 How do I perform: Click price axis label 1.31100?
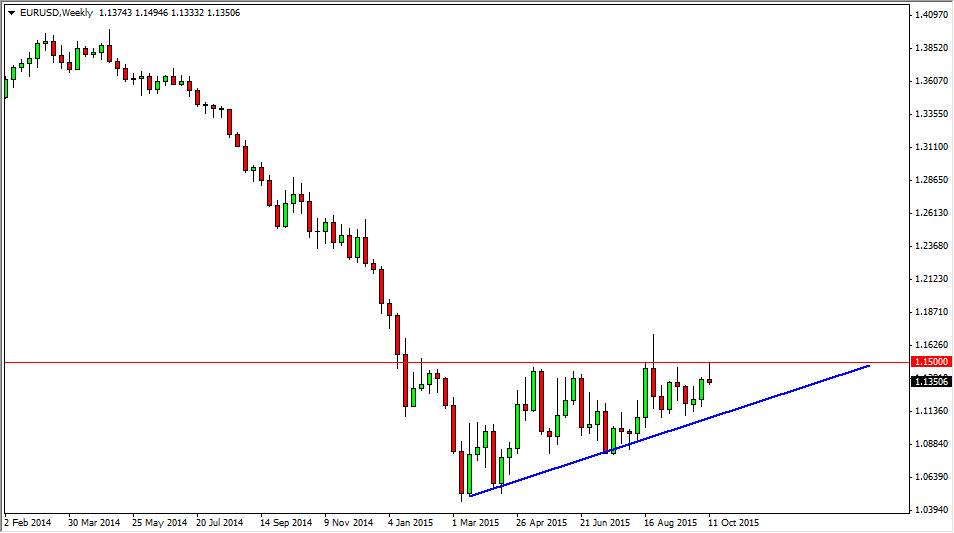pyautogui.click(x=931, y=147)
